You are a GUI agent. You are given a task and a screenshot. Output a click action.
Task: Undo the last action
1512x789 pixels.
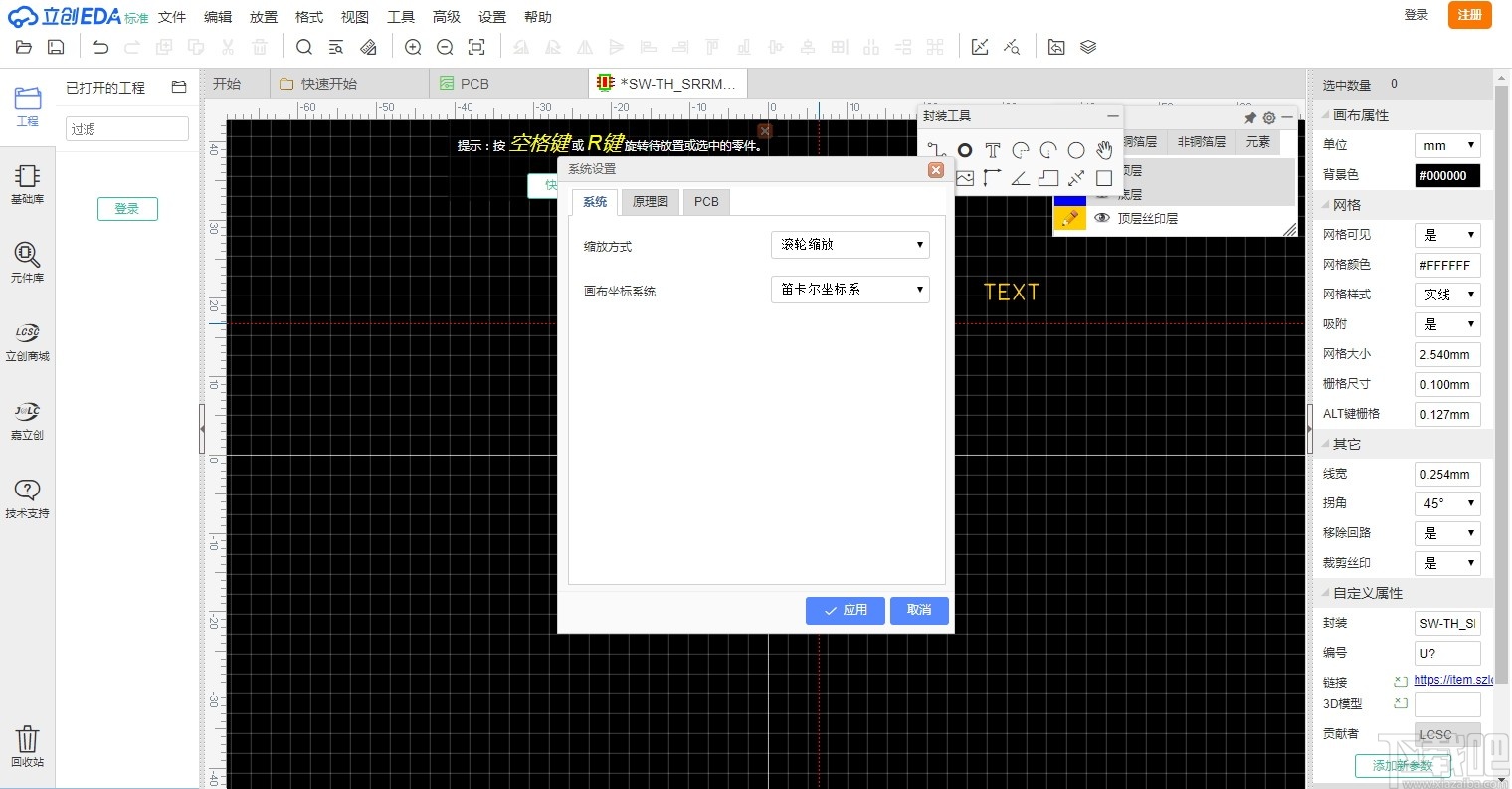tap(100, 47)
